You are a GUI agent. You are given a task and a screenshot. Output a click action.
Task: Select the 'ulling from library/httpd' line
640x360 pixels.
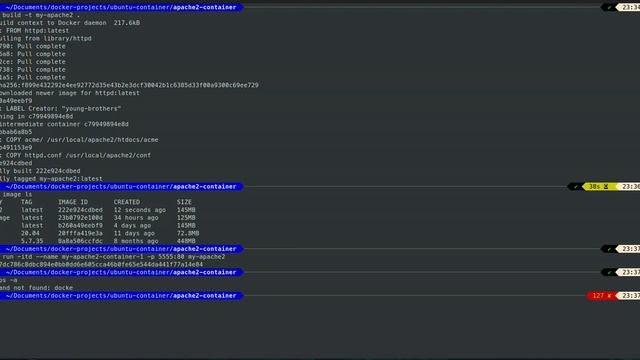46,38
